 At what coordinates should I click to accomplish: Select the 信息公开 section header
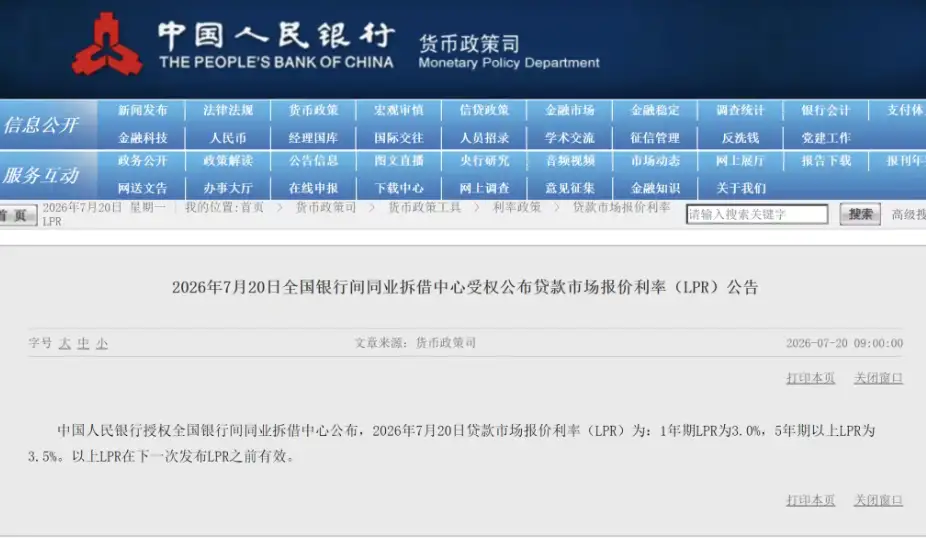[41, 125]
